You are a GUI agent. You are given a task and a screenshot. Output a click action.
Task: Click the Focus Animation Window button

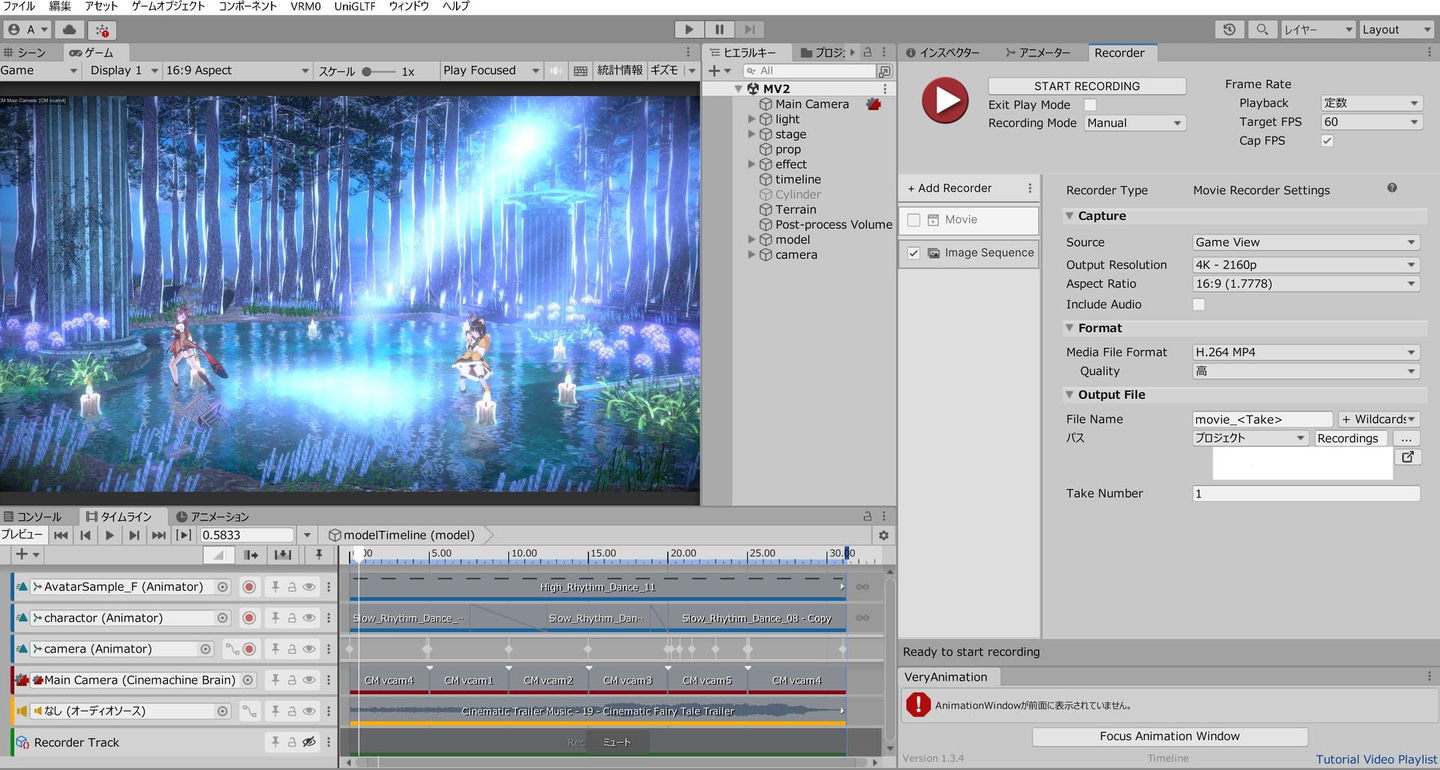pyautogui.click(x=1169, y=736)
